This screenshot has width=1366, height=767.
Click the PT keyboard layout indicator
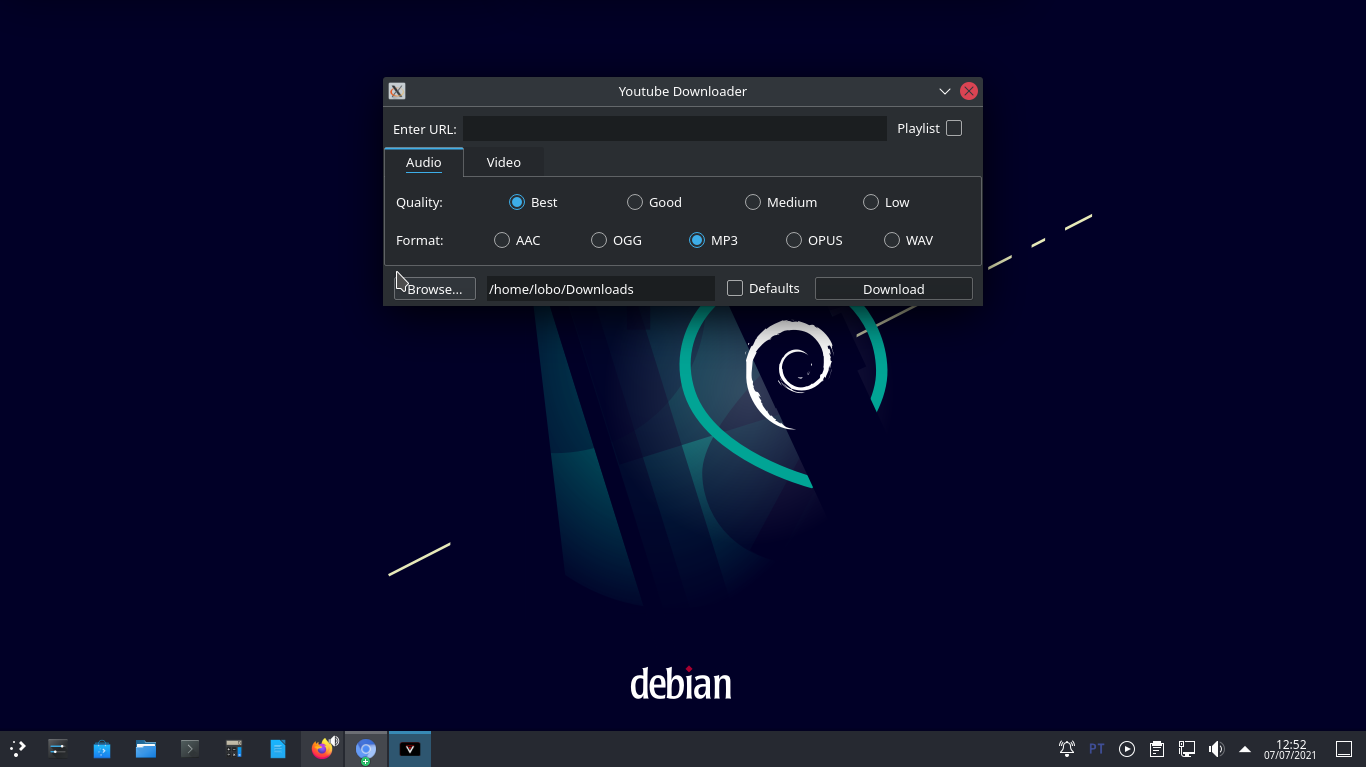click(x=1096, y=748)
